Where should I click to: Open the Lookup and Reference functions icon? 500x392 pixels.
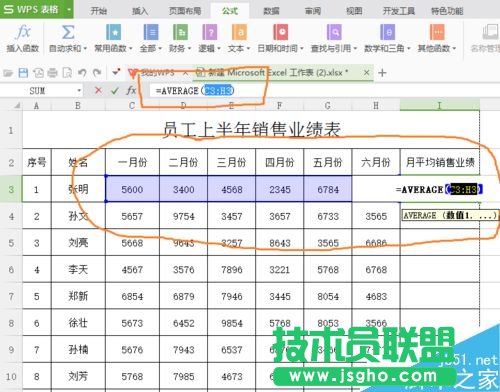click(x=334, y=32)
